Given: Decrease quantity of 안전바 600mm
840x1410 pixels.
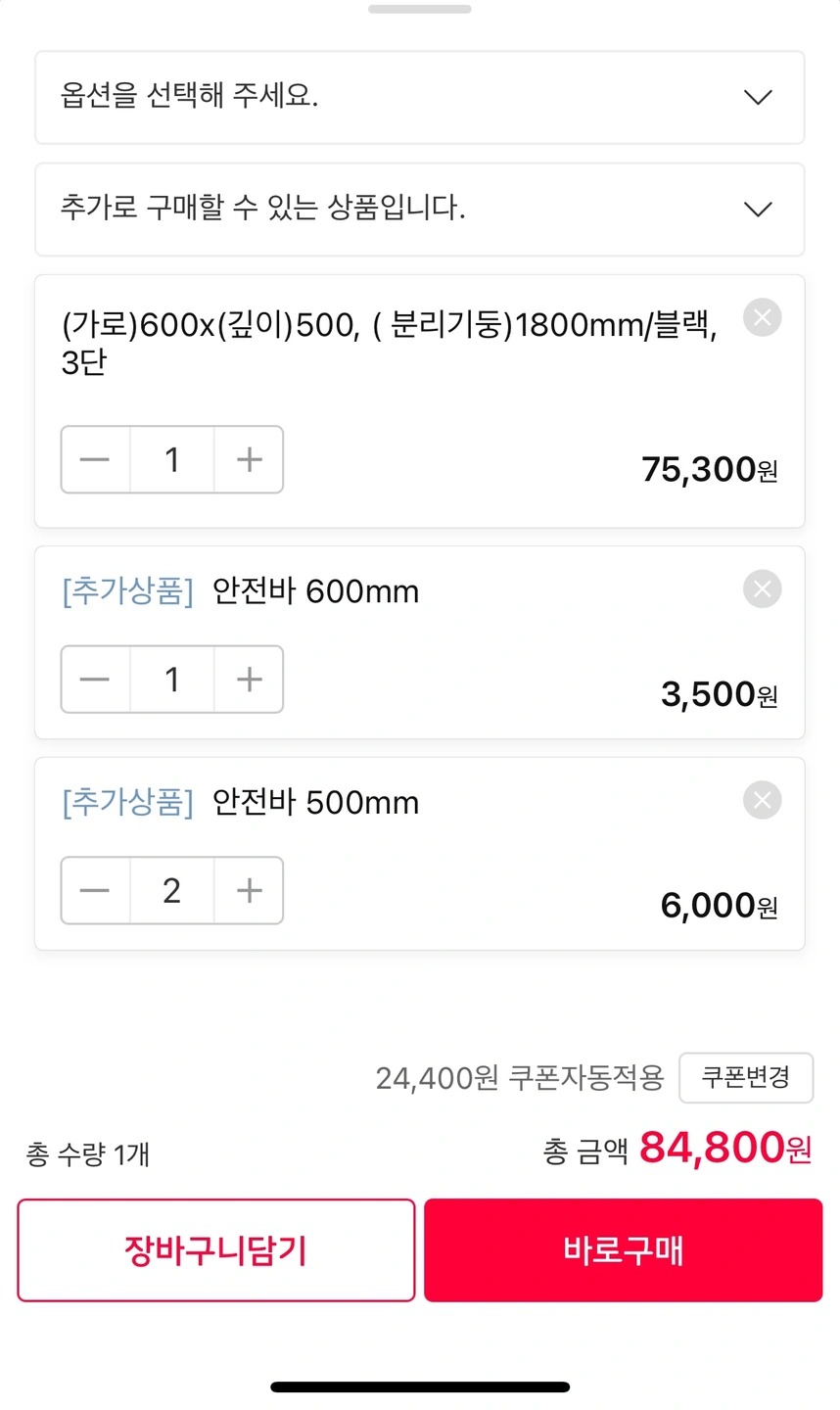Looking at the screenshot, I should 95,680.
